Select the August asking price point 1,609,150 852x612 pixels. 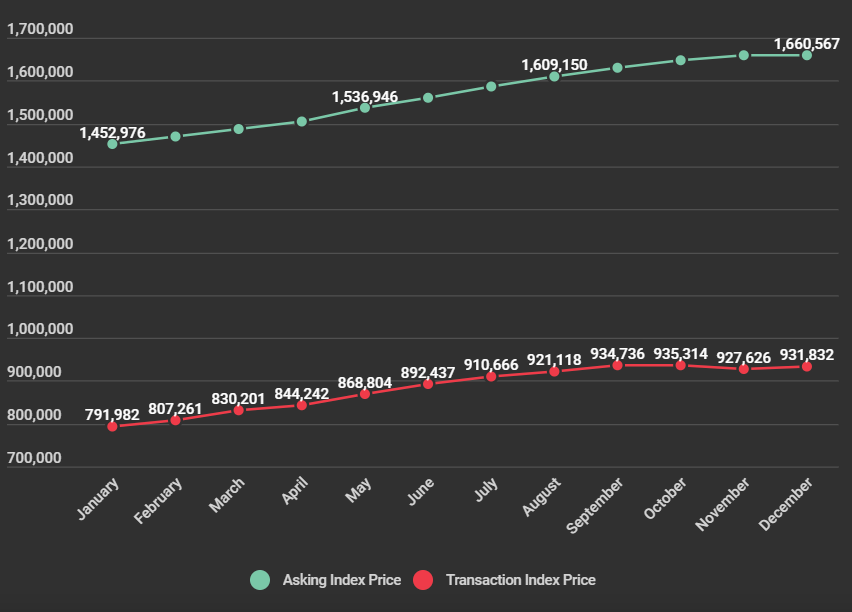(x=554, y=76)
